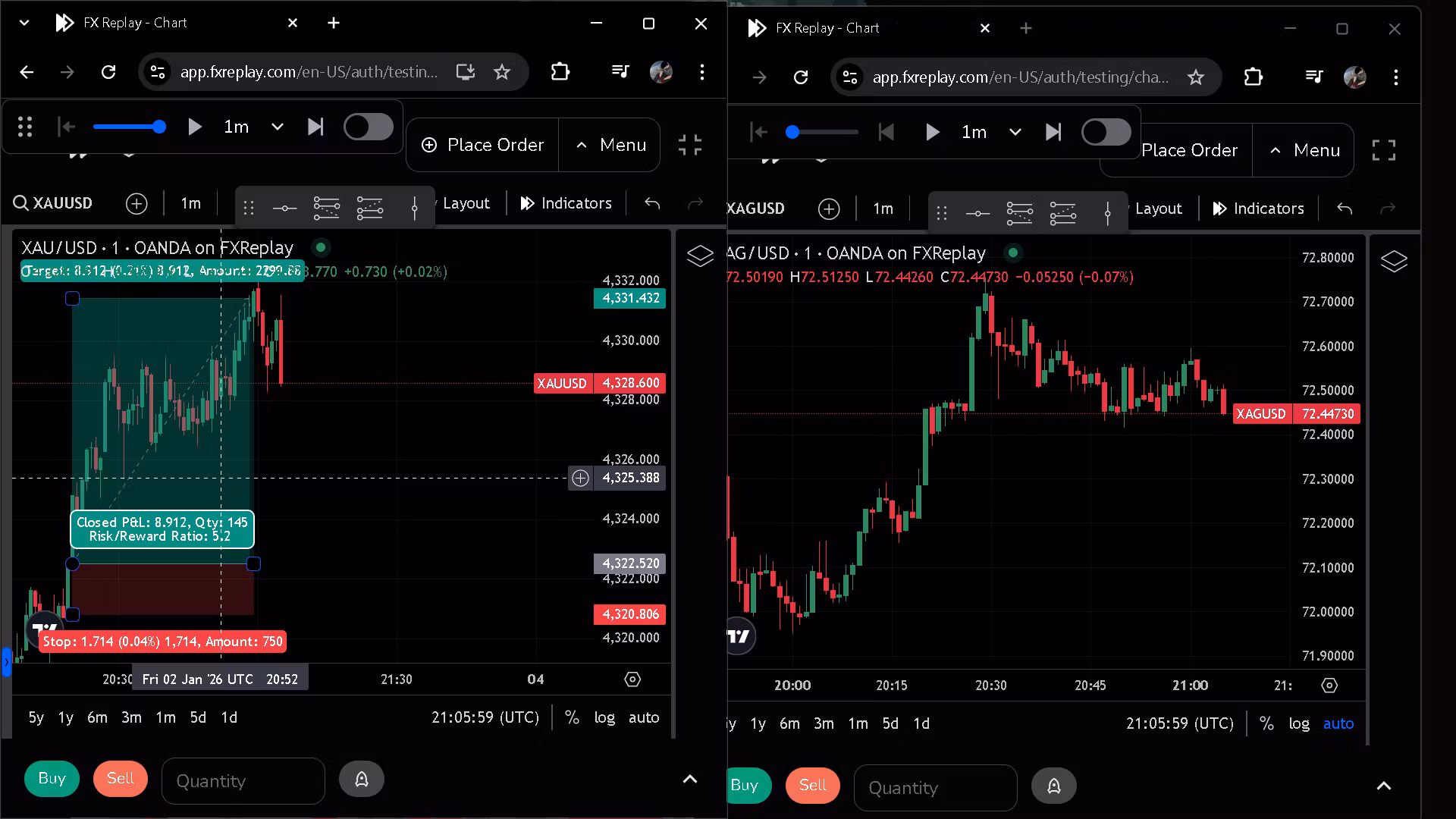Open object tree layers icon on XAGUSD chart
Image resolution: width=1456 pixels, height=819 pixels.
(1394, 262)
